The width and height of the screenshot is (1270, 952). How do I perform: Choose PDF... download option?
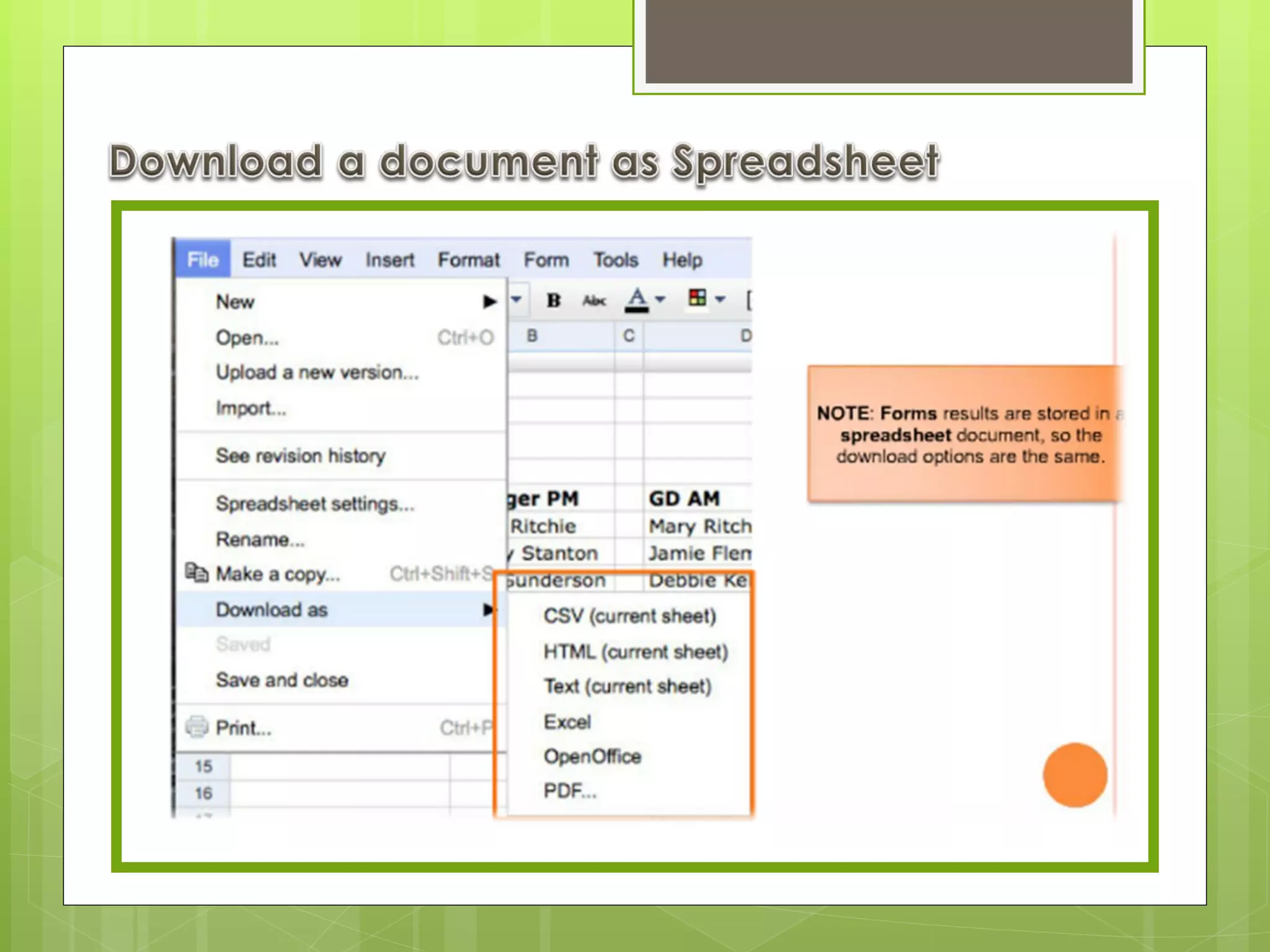(569, 791)
